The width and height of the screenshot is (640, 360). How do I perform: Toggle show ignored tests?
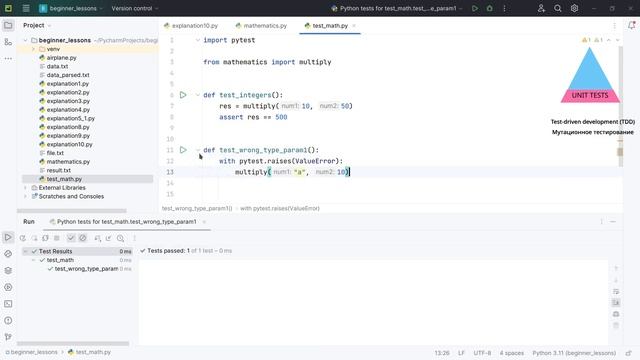(83, 238)
